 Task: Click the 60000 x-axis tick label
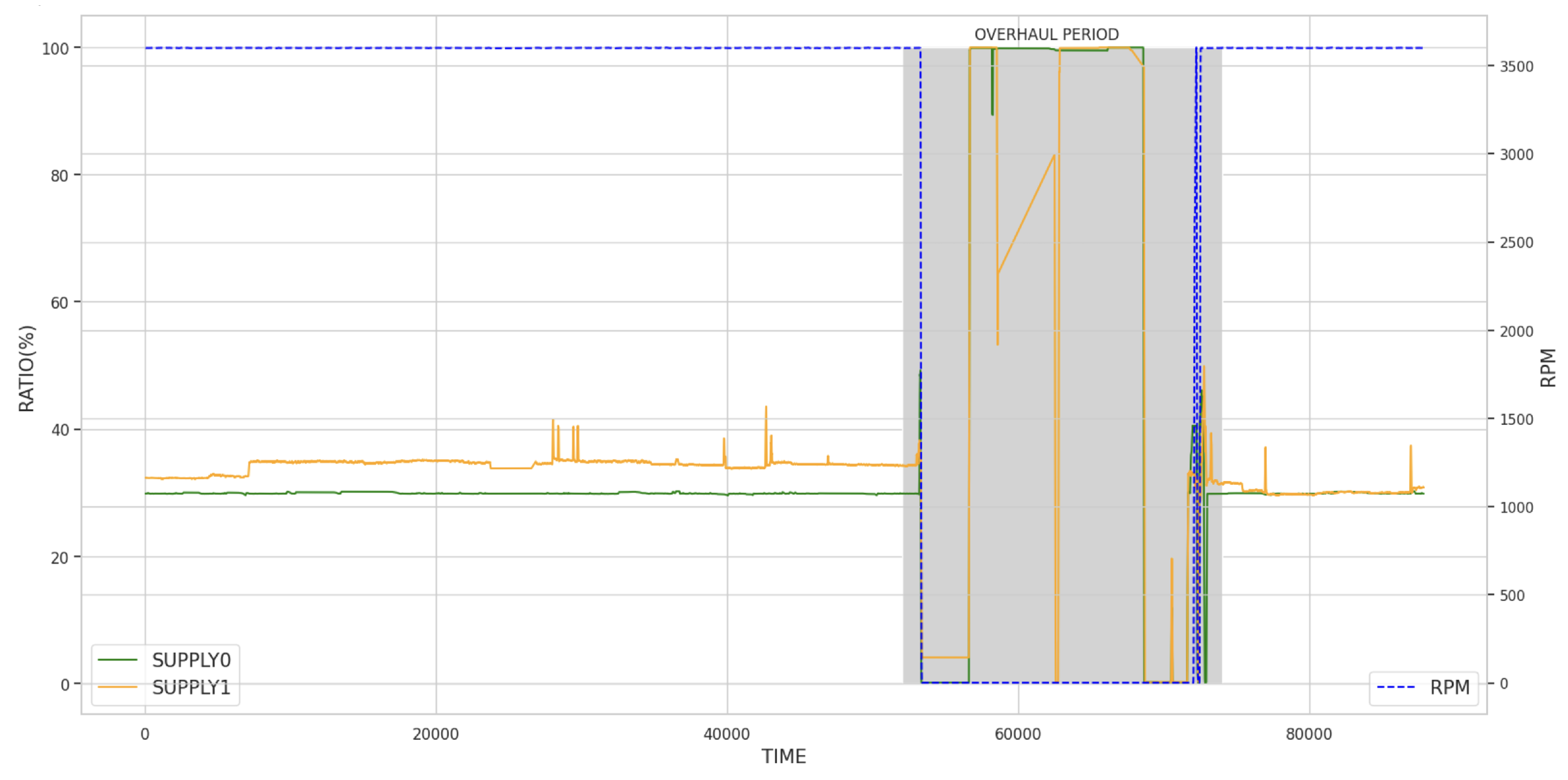(x=1018, y=735)
